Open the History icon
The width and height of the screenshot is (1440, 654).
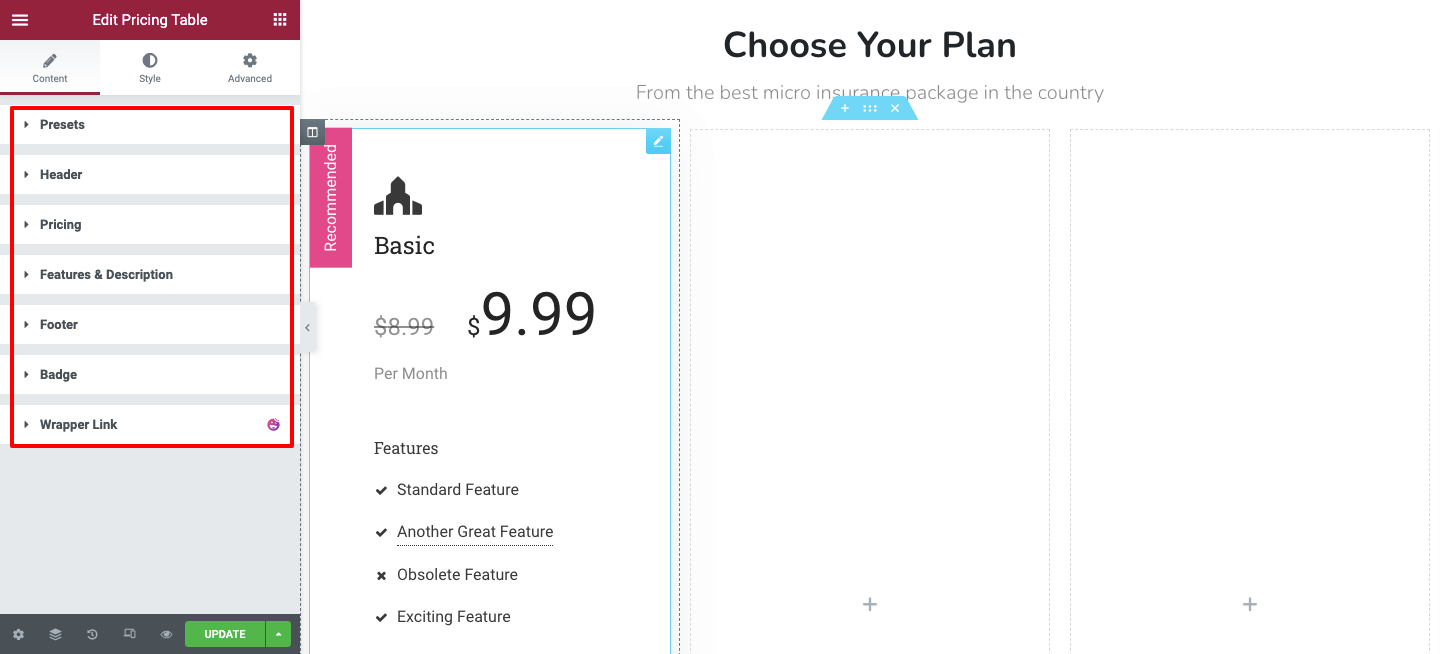tap(92, 634)
